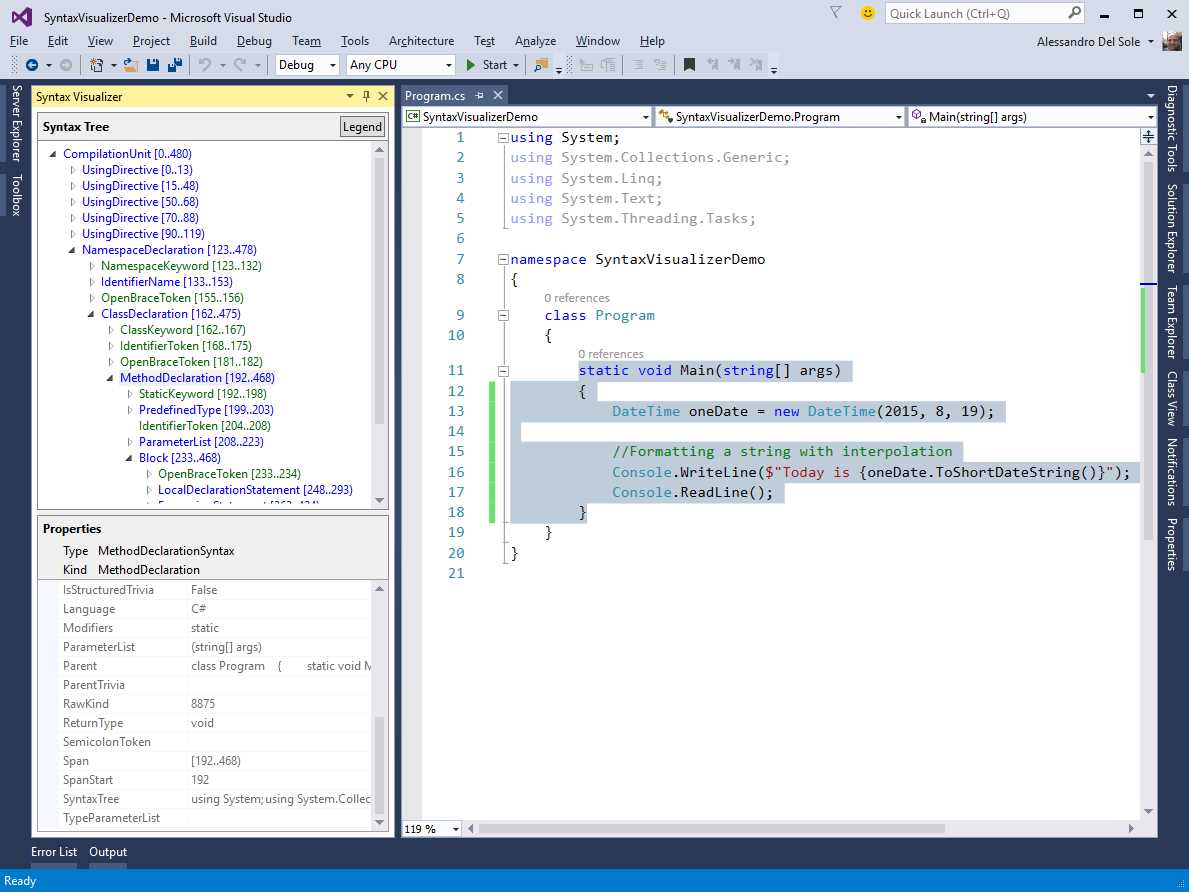1189x892 pixels.
Task: Collapse the Program.cs code with line 11 outline toggle
Action: coord(503,370)
